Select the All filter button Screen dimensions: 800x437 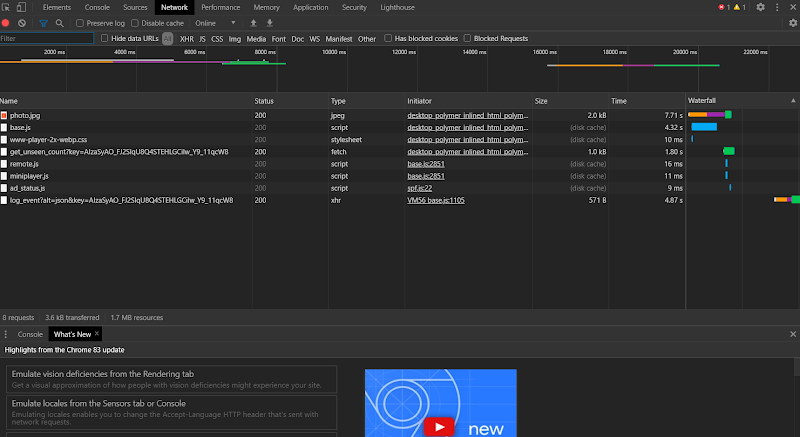[167, 39]
